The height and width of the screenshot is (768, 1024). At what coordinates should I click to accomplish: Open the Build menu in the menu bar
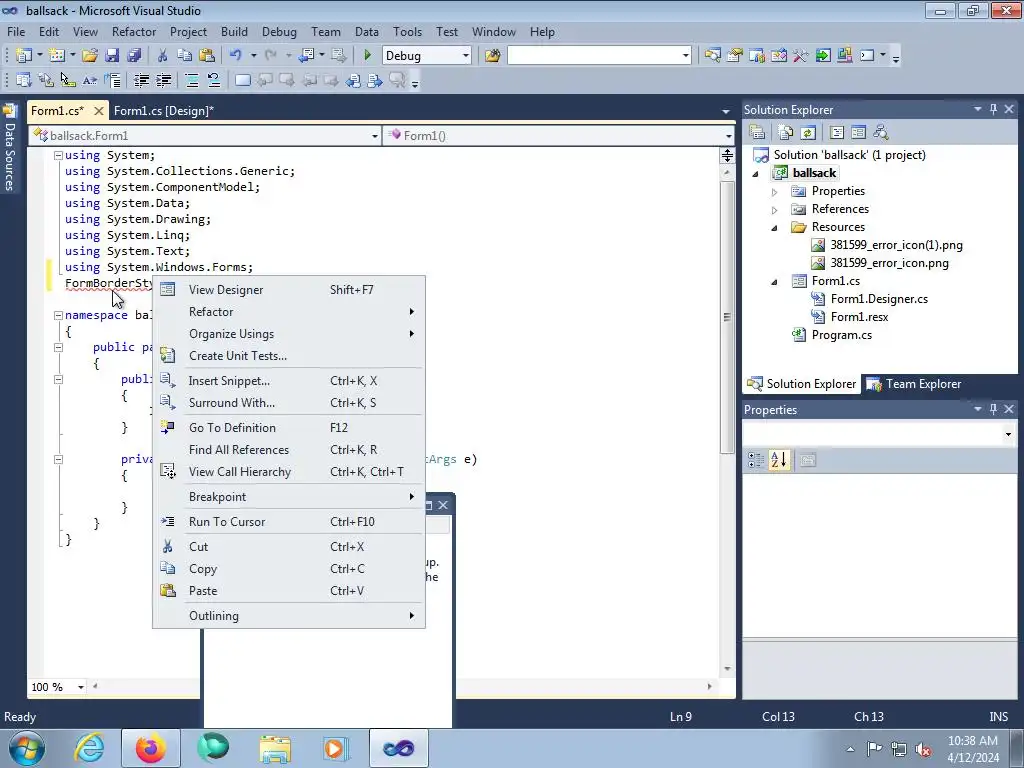point(234,31)
